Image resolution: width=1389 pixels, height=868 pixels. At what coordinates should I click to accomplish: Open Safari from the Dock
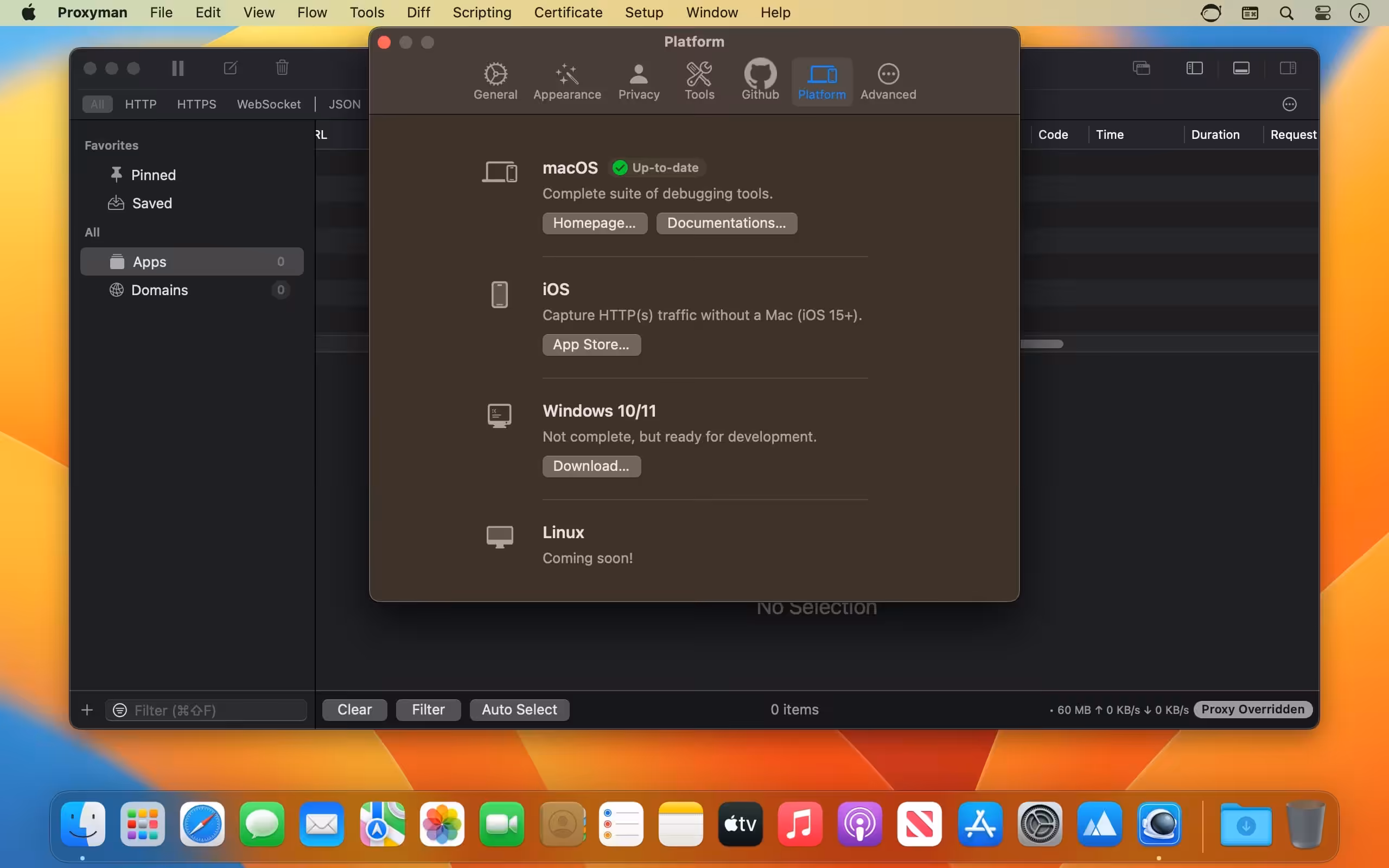pyautogui.click(x=202, y=824)
